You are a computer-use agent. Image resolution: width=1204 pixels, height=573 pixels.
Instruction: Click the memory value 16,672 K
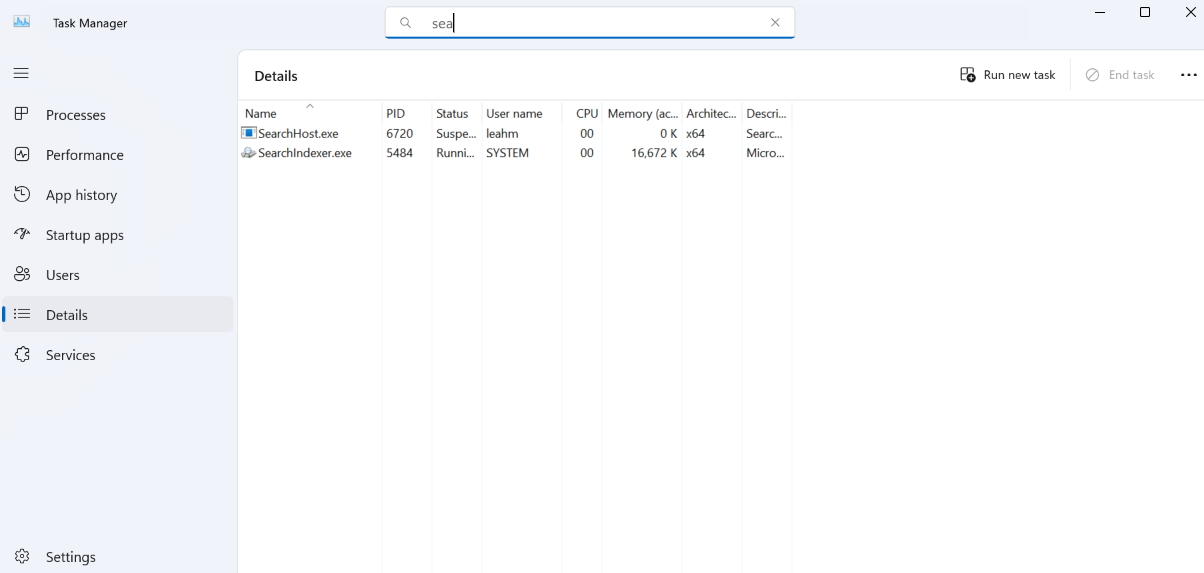654,153
